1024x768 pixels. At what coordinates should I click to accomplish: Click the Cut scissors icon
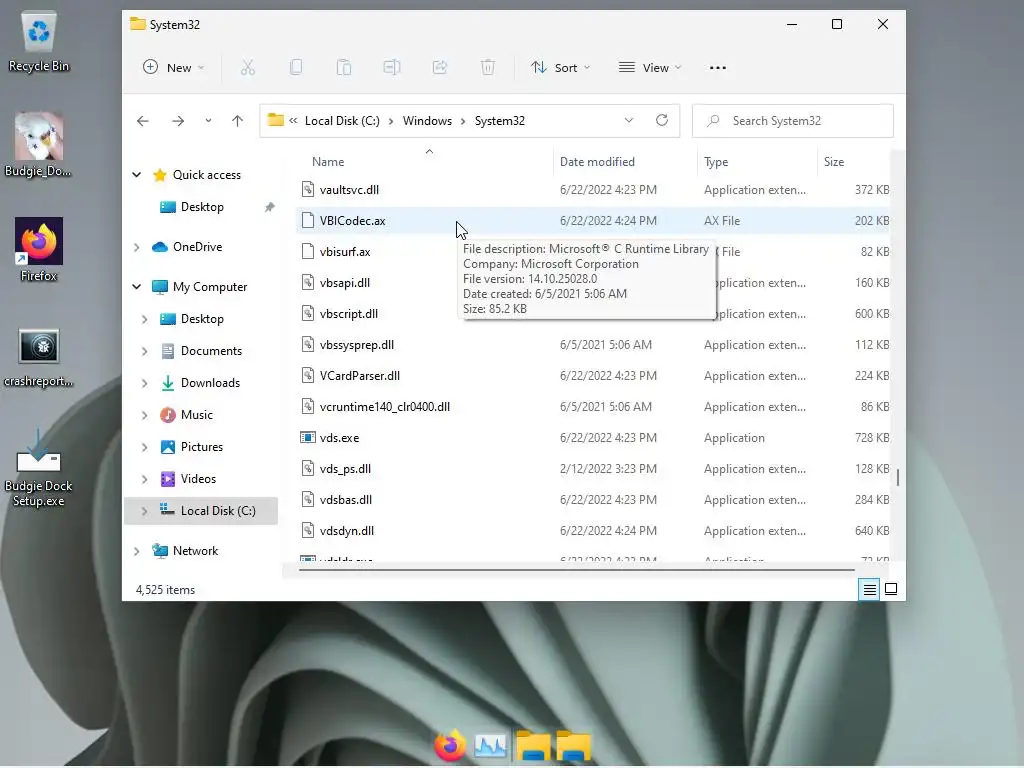point(248,67)
